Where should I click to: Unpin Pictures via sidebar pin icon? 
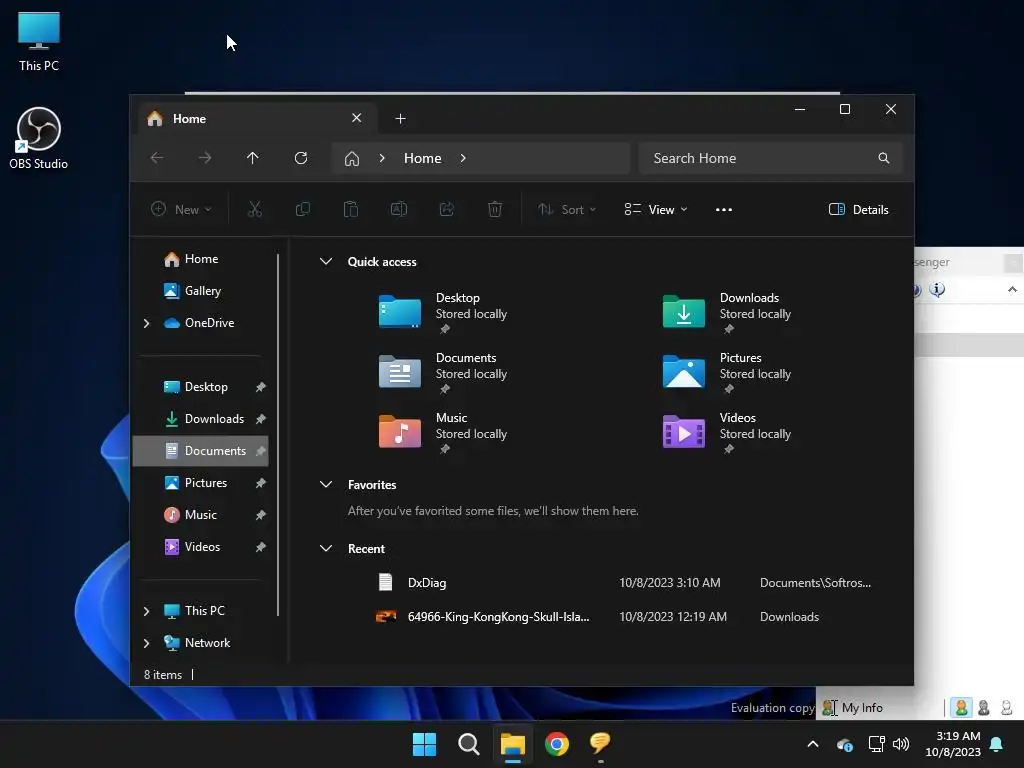pos(261,483)
